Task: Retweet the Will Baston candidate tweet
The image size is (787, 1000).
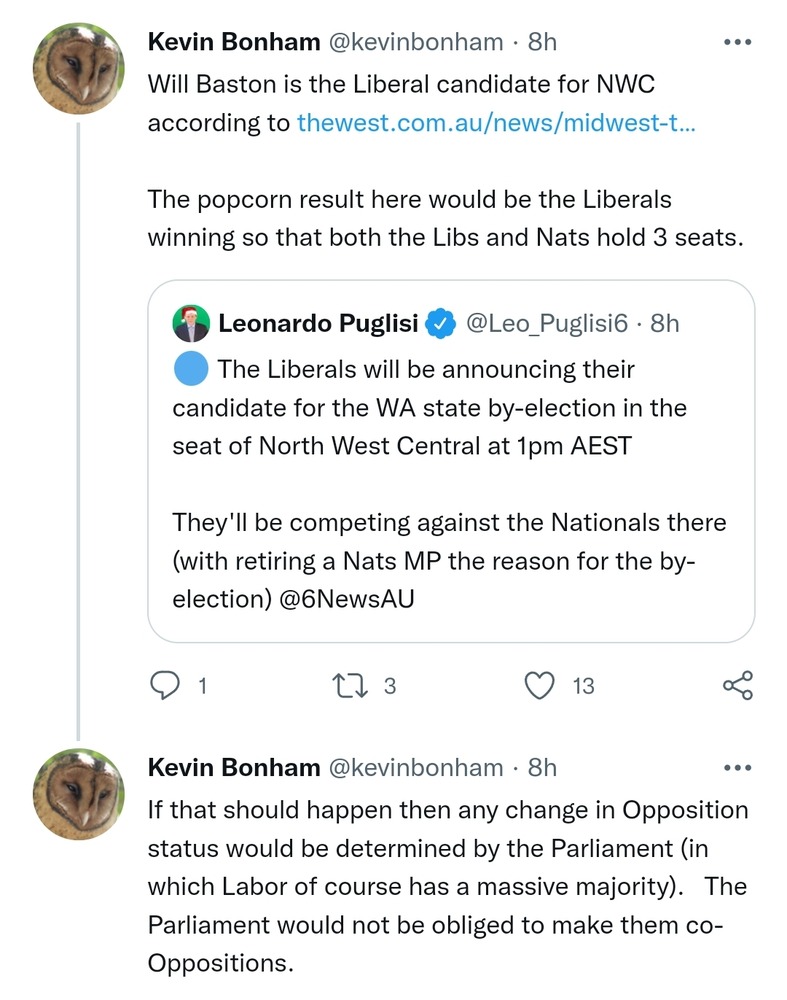Action: (352, 685)
